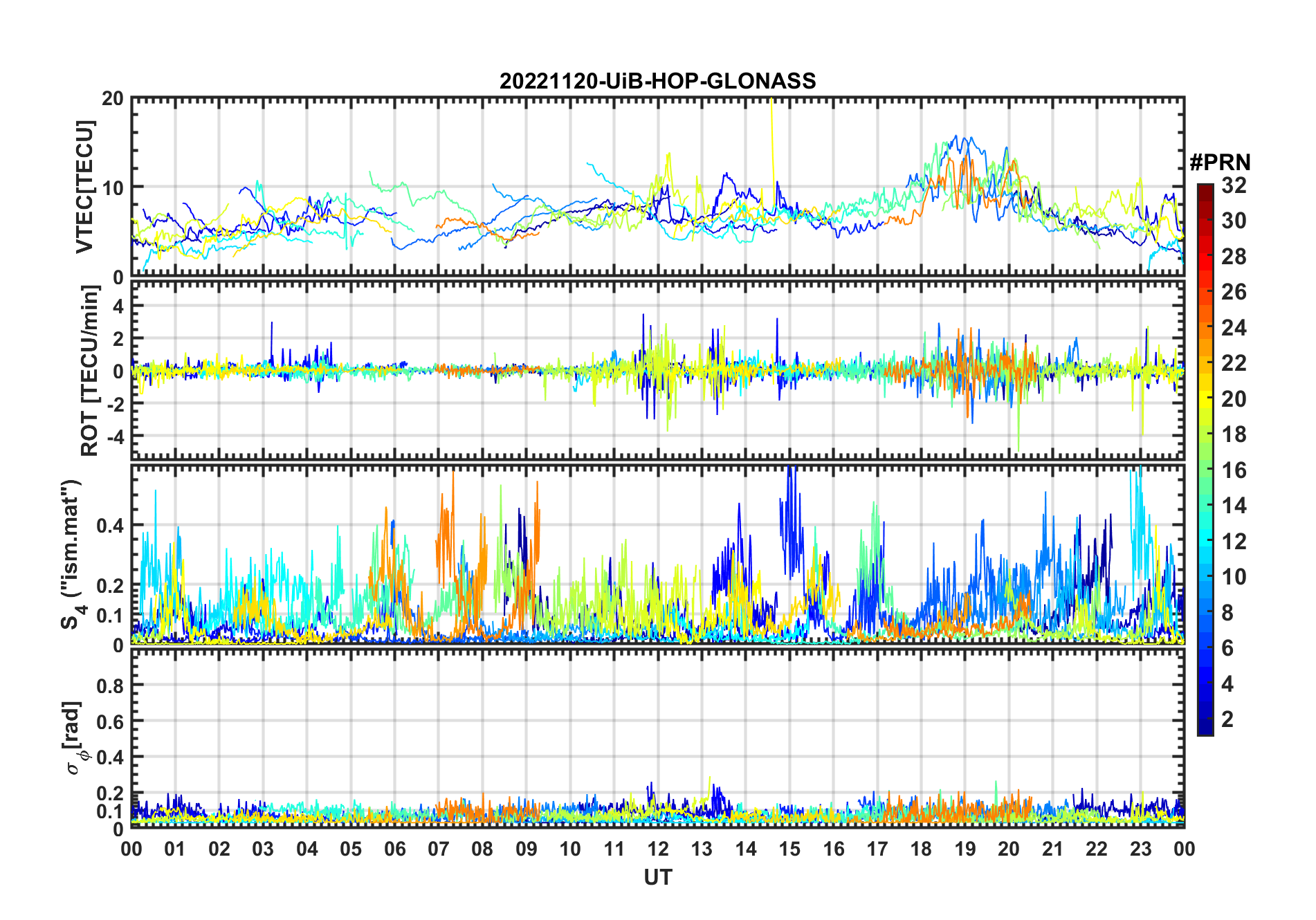Click the 17 hour tick on UT axis
The height and width of the screenshot is (920, 1316).
(x=877, y=849)
